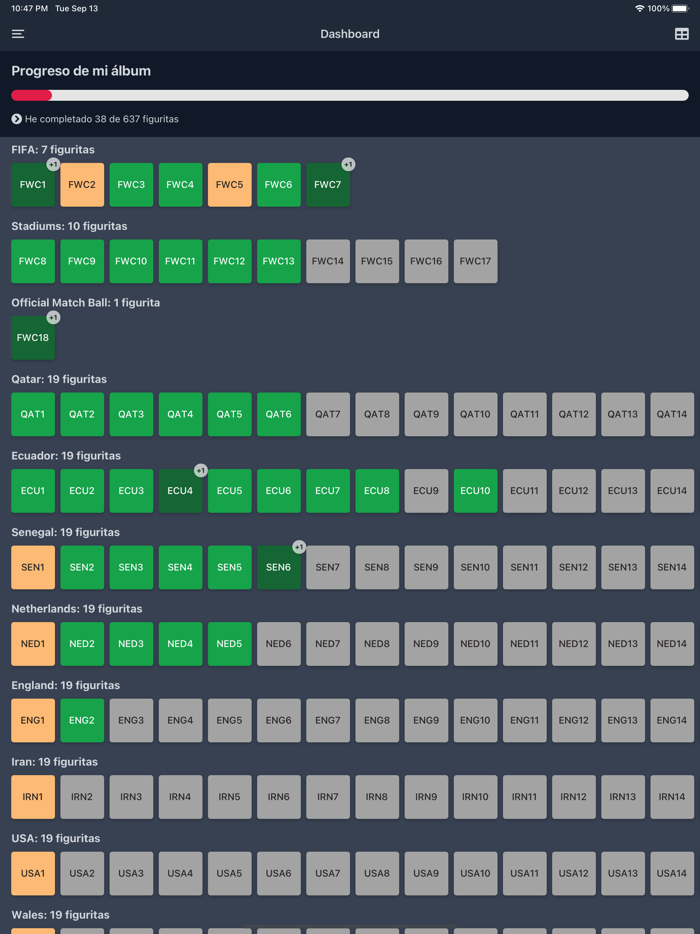The image size is (700, 934).
Task: Tap the +1 badge on FWC7
Action: (x=348, y=164)
